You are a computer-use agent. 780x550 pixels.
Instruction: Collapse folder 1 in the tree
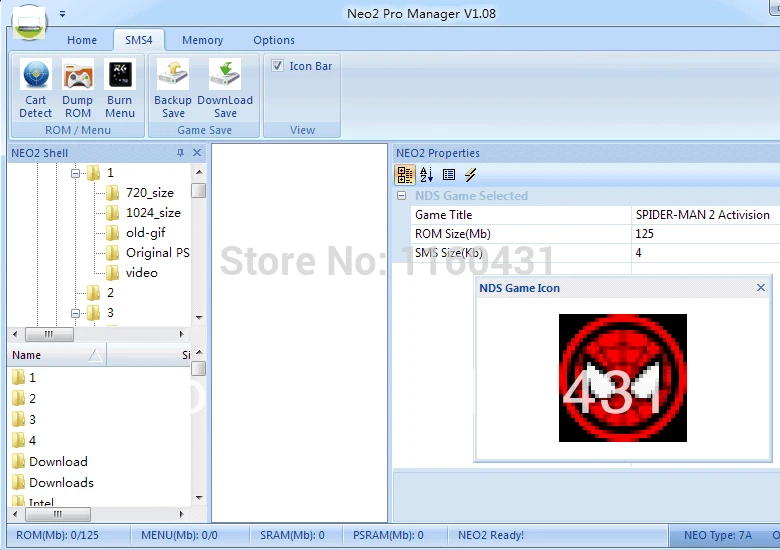(x=76, y=173)
